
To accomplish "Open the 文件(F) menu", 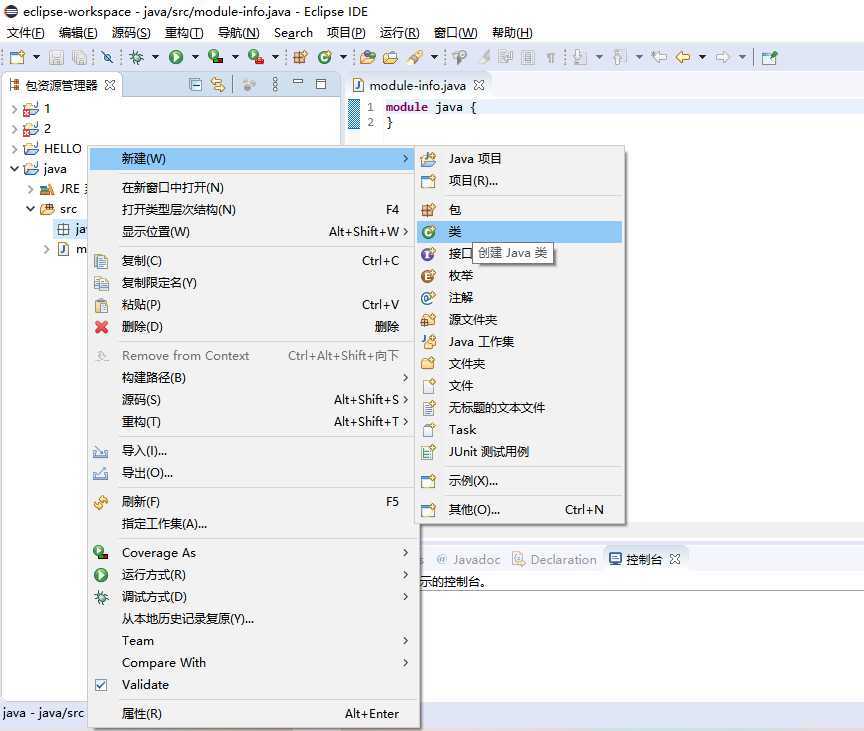I will point(25,33).
